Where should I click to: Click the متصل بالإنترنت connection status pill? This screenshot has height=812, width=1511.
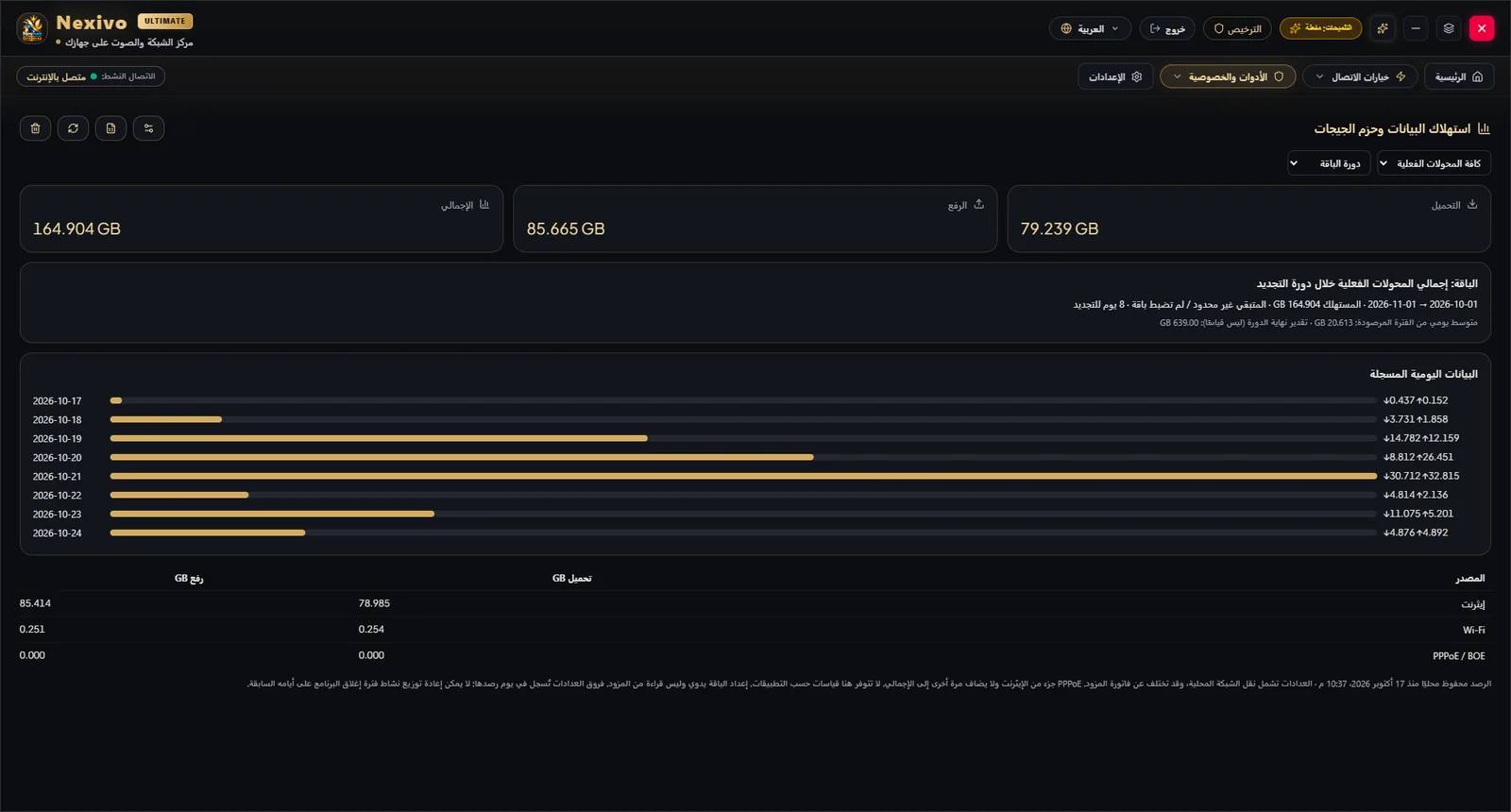91,76
